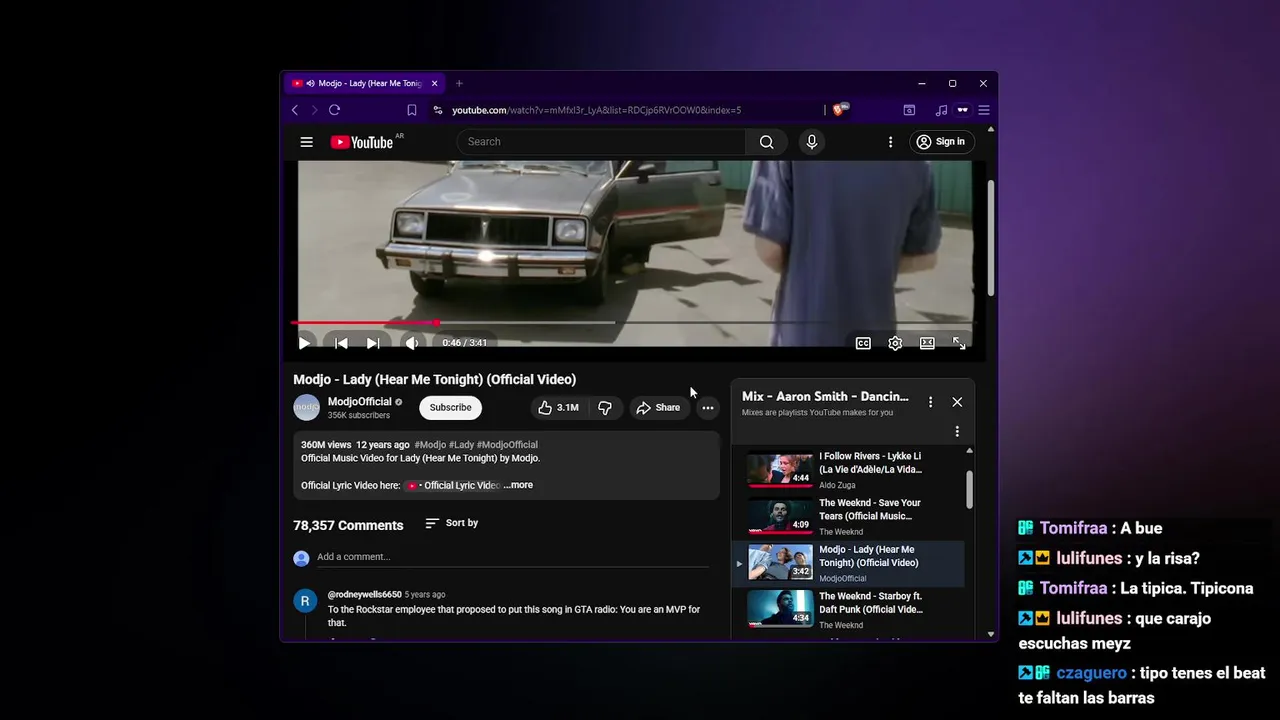Subscribe to ModjoOfficial
The height and width of the screenshot is (720, 1280).
[x=450, y=407]
